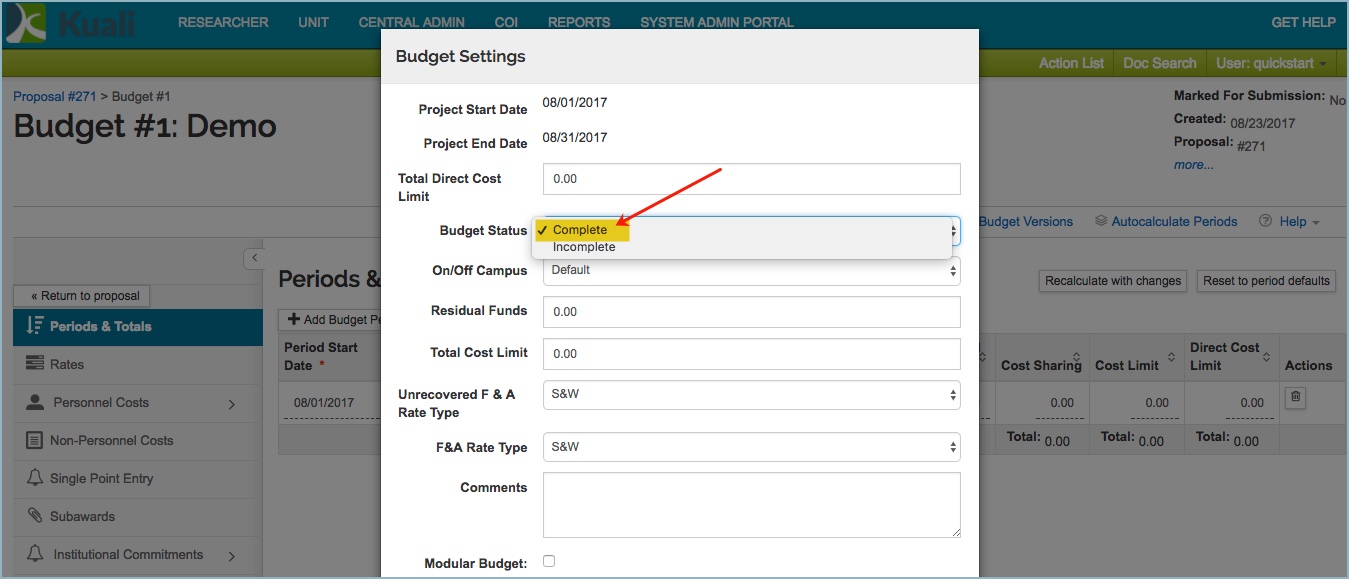Click Recalculate with changes button
This screenshot has width=1349, height=579.
[x=1113, y=281]
